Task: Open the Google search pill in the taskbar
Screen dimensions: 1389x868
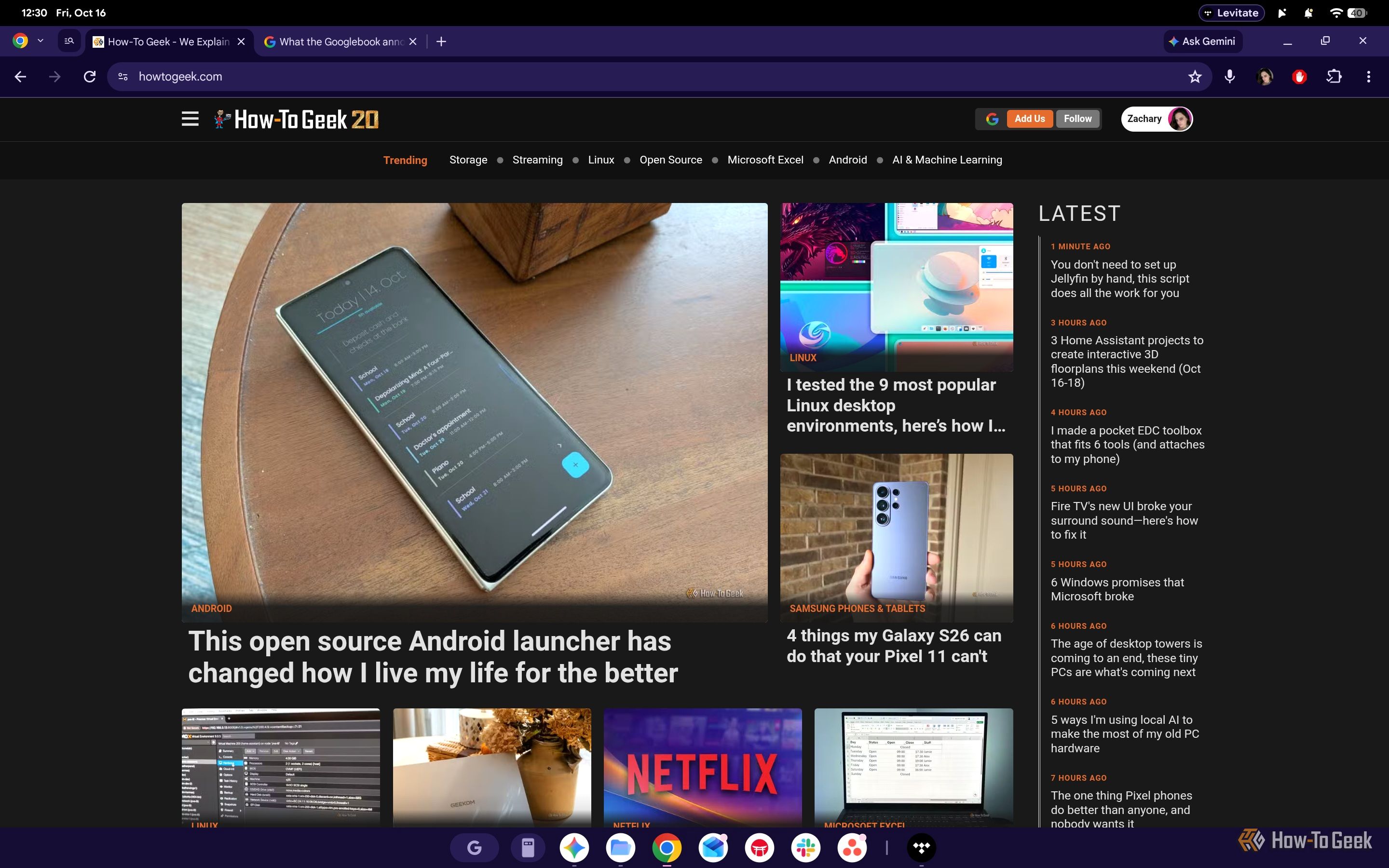Action: (x=474, y=847)
